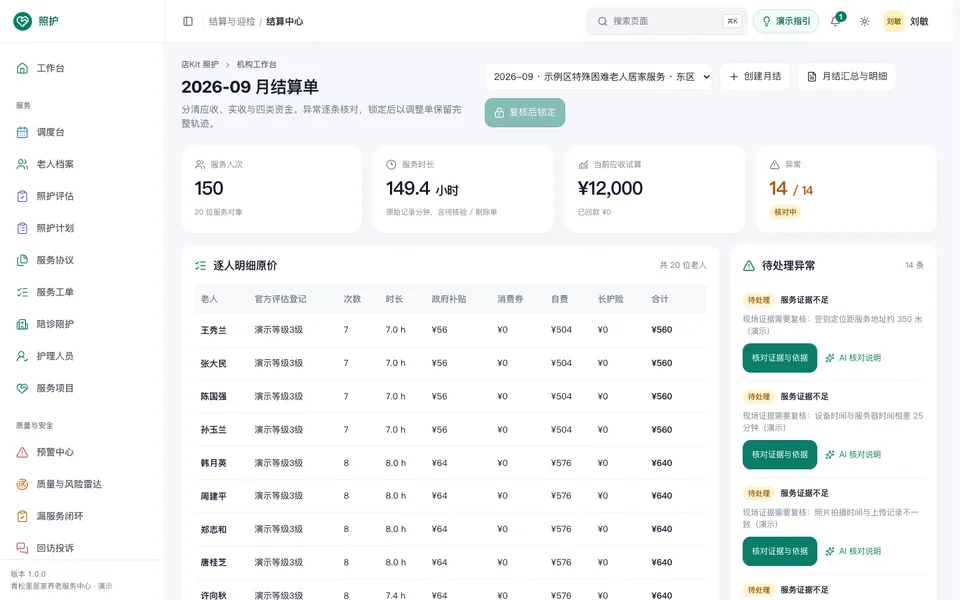This screenshot has width=960, height=600.
Task: Click 店Kit 照护 breadcrumb link
Action: pos(200,64)
